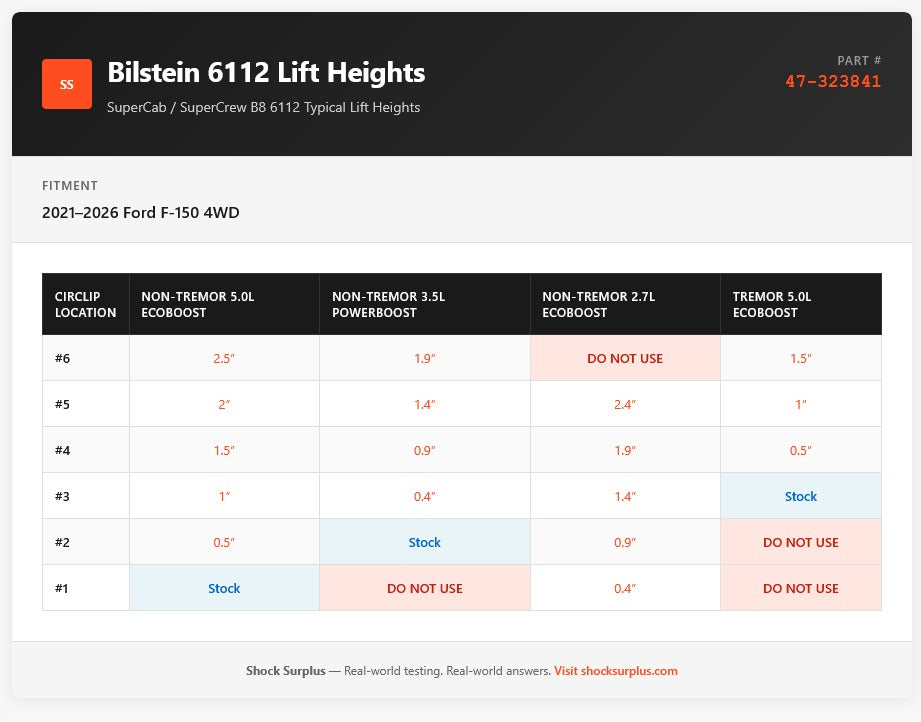
Task: Click the Tremor 5.0L EcoBoost column header
Action: (x=801, y=304)
